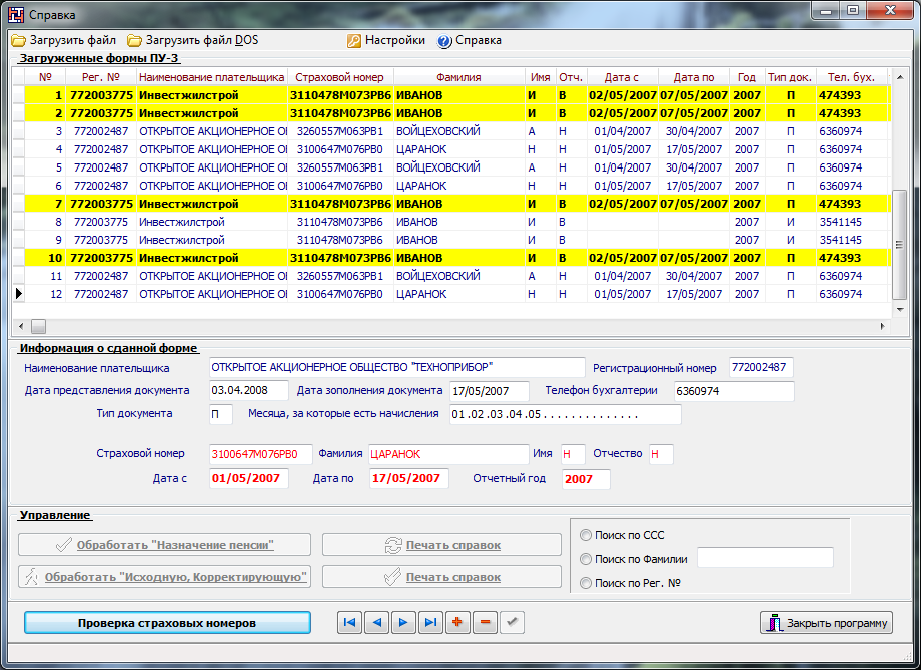This screenshot has height=670, width=922.
Task: Click Загрузить файл in the toolbar
Action: (x=64, y=41)
